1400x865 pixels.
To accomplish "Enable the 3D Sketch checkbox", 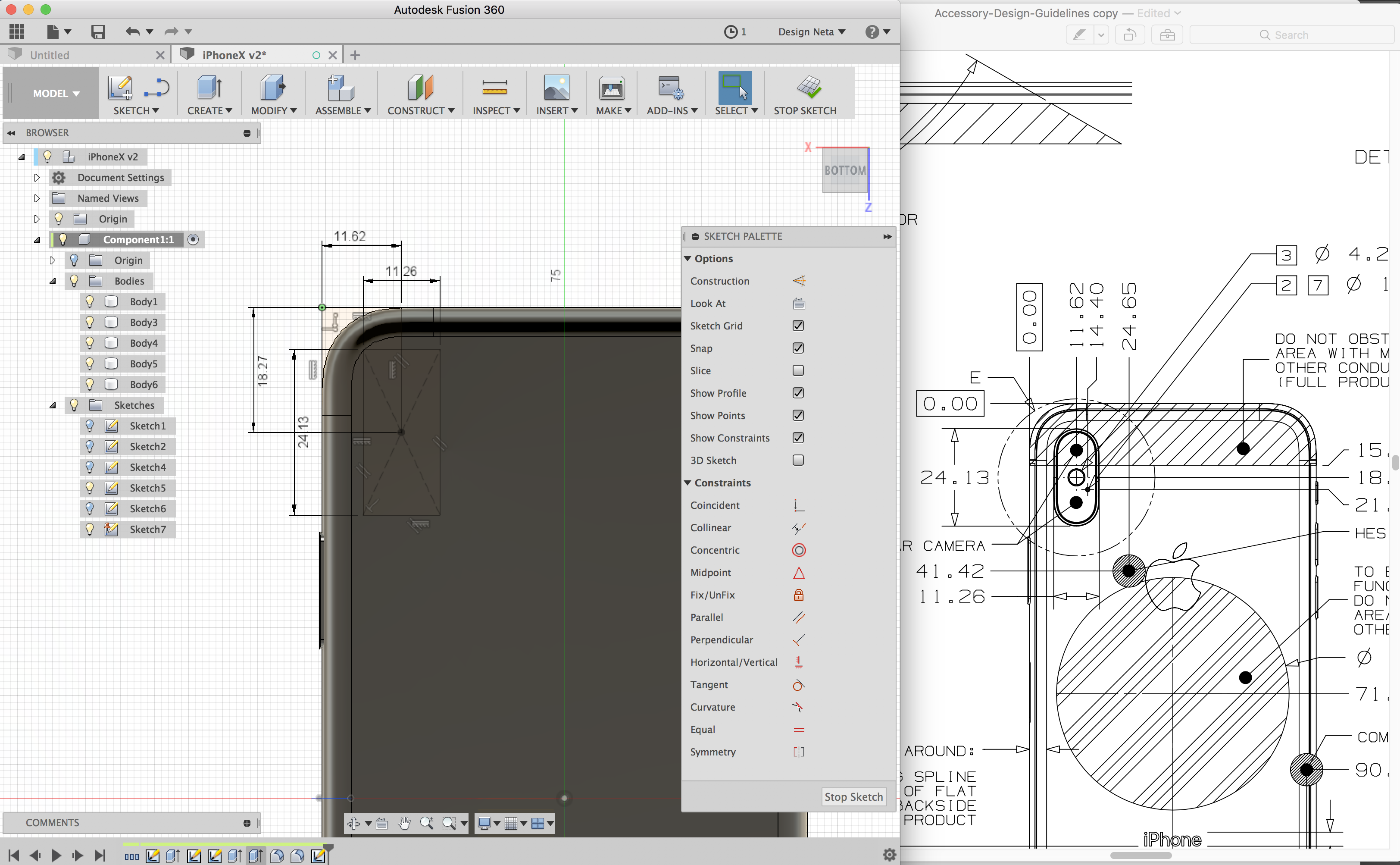I will point(798,461).
